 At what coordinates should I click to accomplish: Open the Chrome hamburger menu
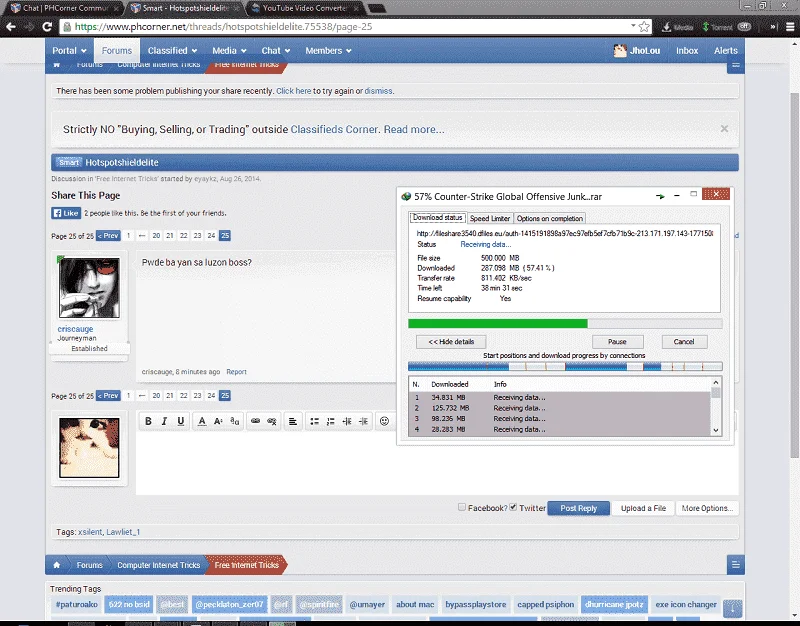coord(790,27)
